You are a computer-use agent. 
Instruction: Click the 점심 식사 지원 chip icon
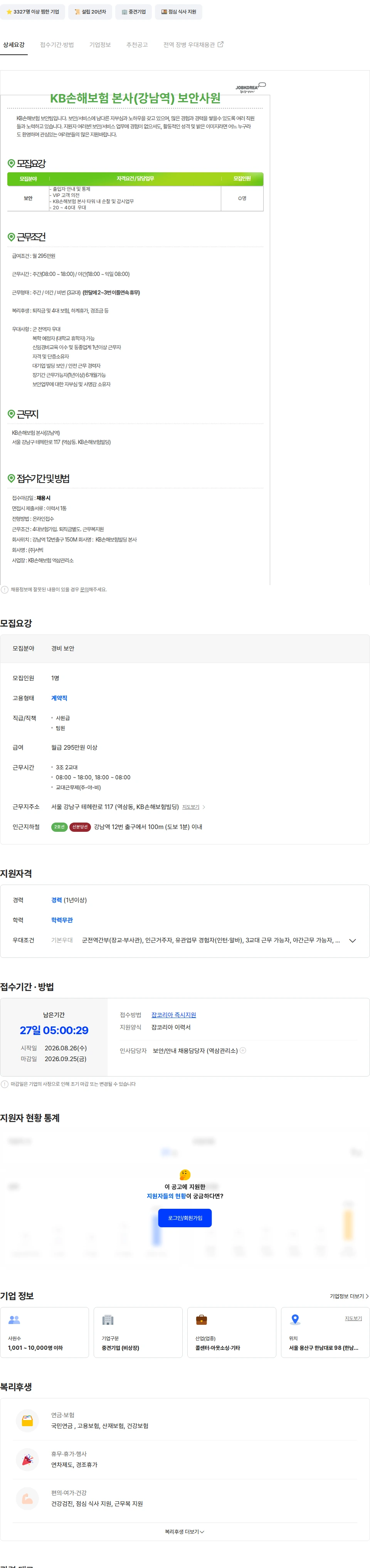click(x=164, y=12)
